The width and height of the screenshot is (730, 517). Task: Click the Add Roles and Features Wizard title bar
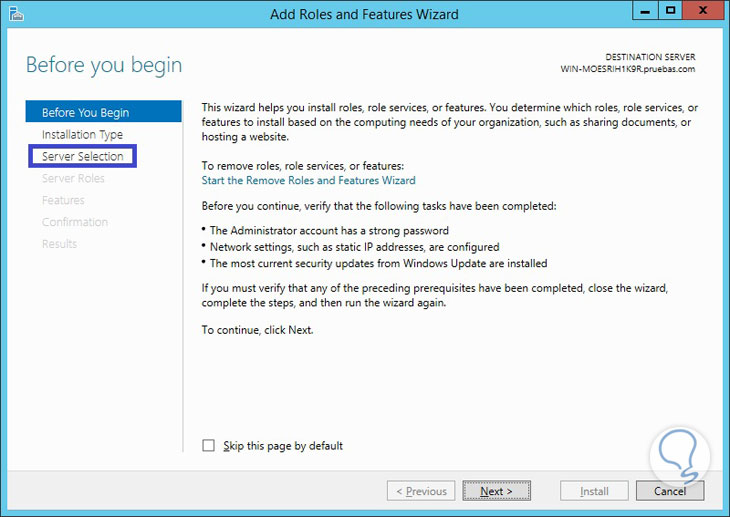(364, 14)
